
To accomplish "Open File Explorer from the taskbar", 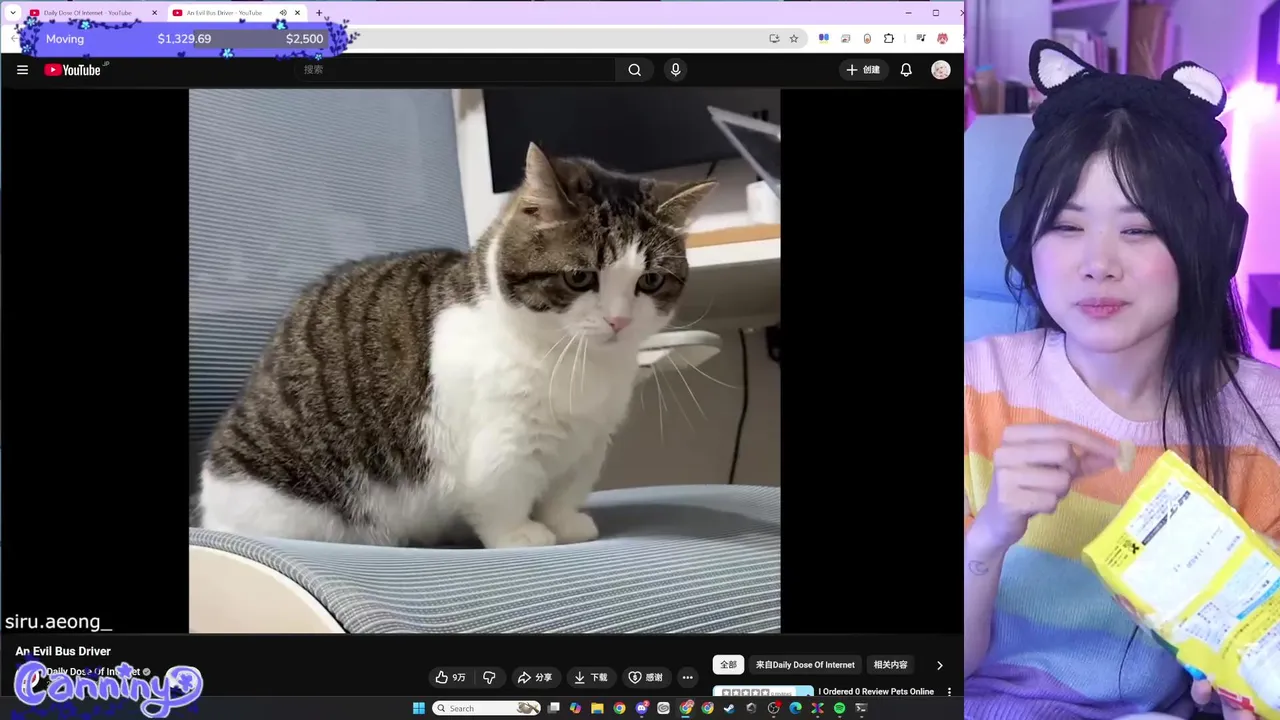I will tap(597, 708).
